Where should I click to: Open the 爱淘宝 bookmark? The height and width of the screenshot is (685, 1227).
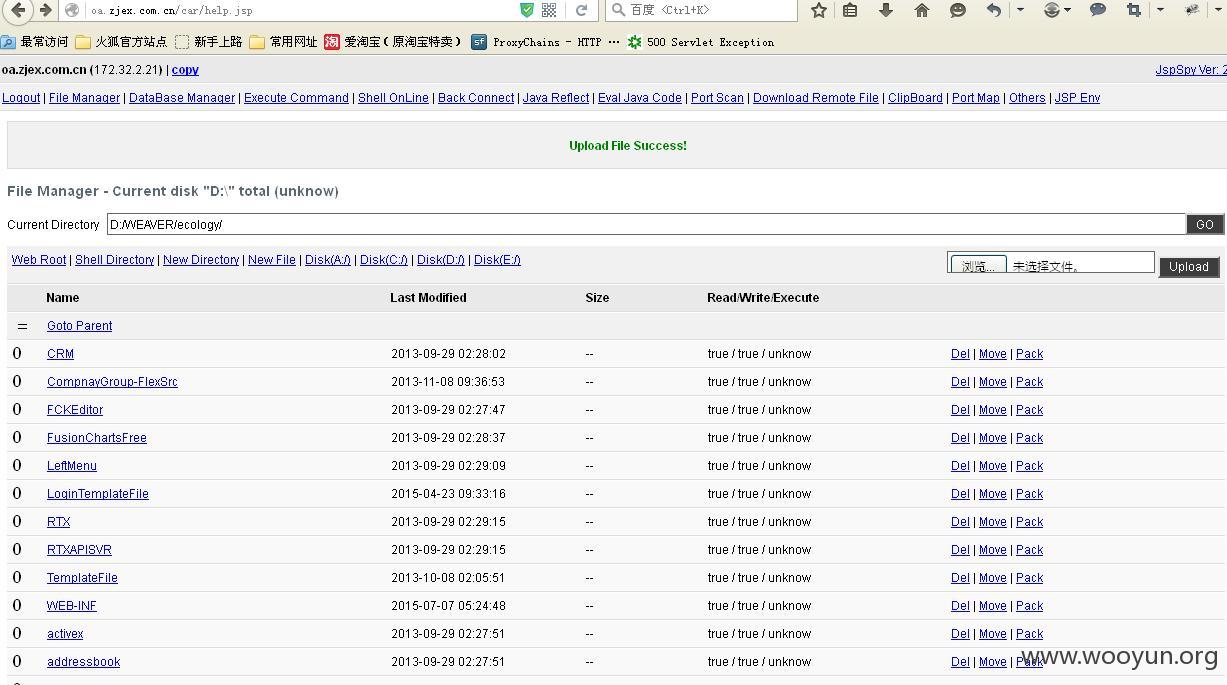[x=394, y=42]
